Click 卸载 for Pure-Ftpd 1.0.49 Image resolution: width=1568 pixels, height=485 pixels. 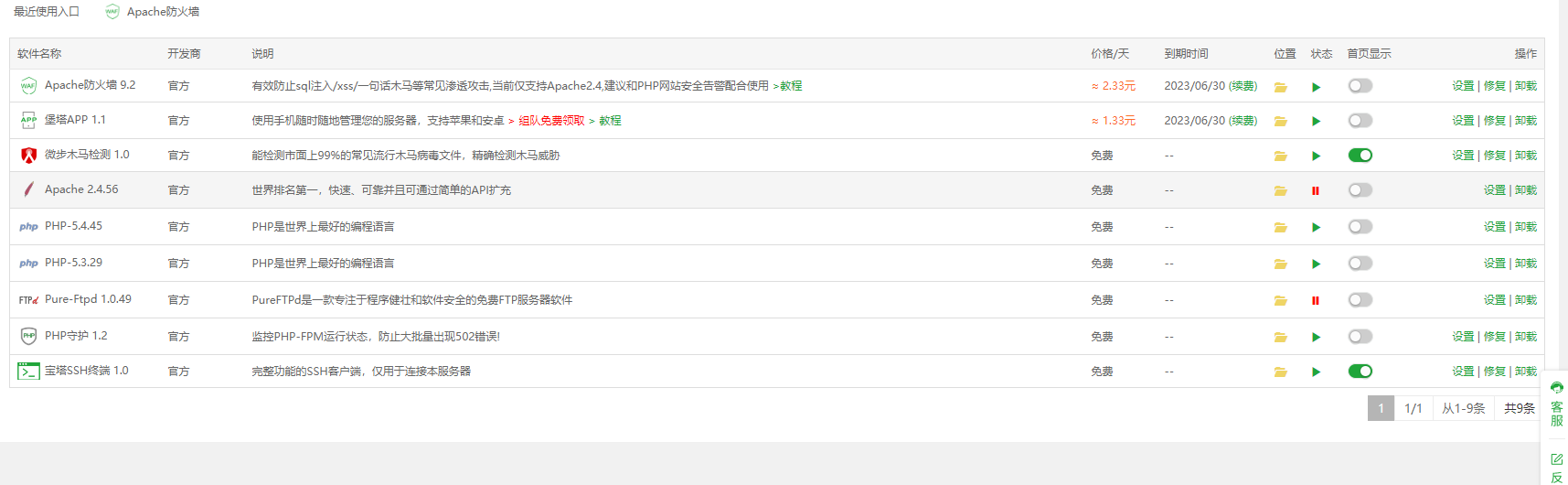[1526, 300]
